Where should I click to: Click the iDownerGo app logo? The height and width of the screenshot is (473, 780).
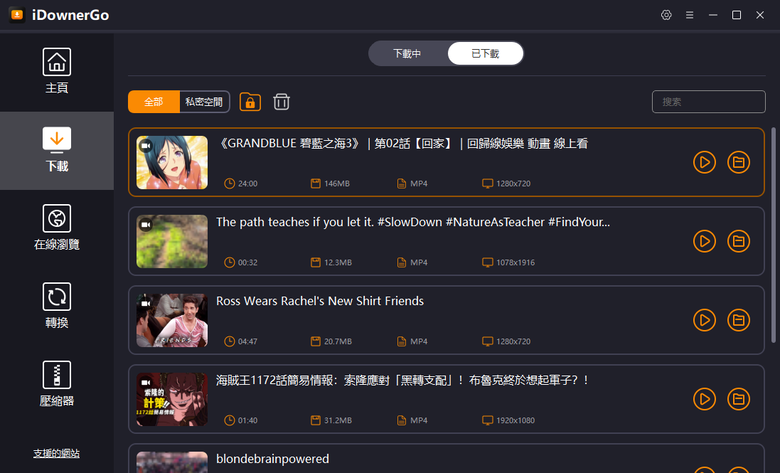17,15
